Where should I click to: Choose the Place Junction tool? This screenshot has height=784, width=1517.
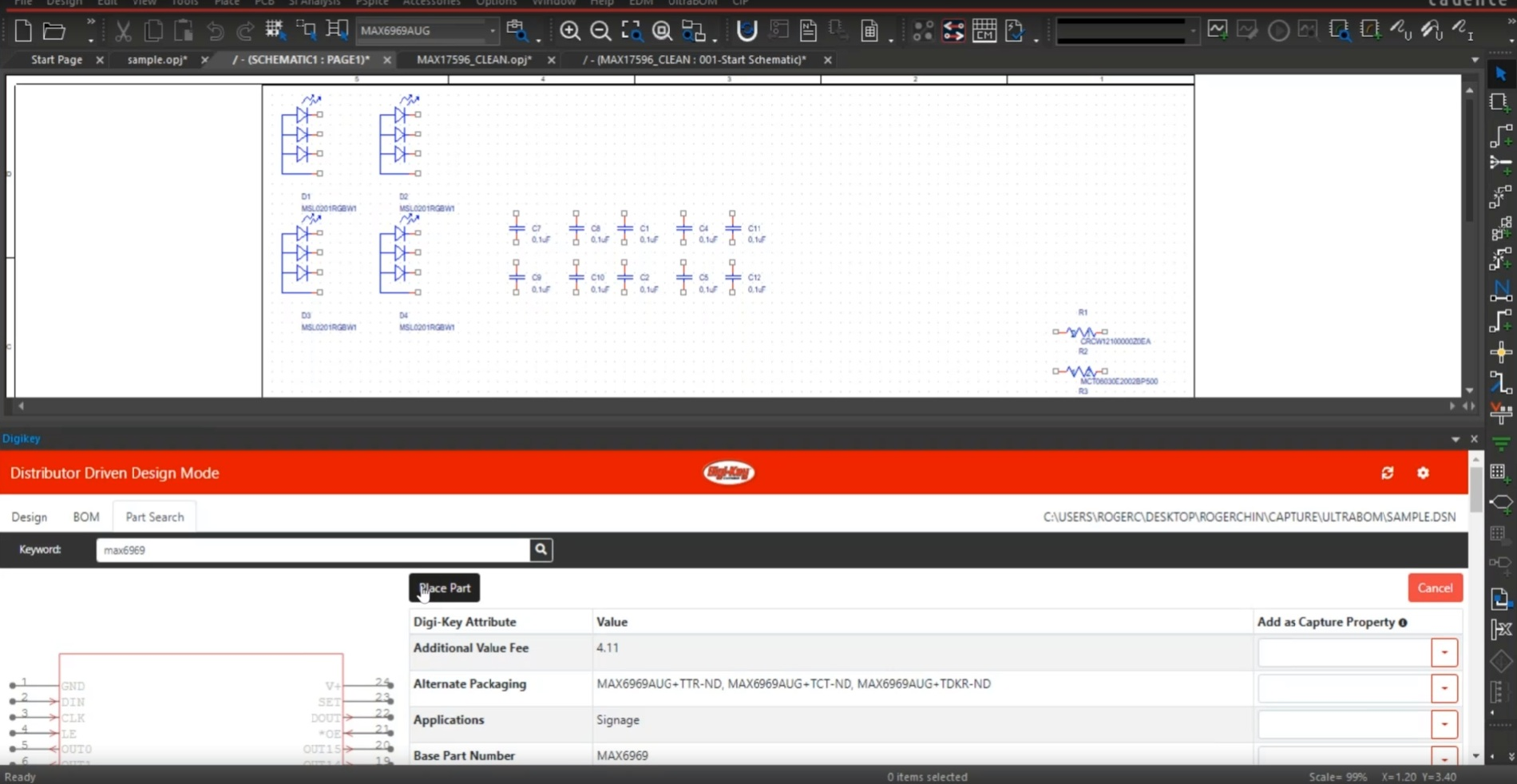tap(1501, 352)
